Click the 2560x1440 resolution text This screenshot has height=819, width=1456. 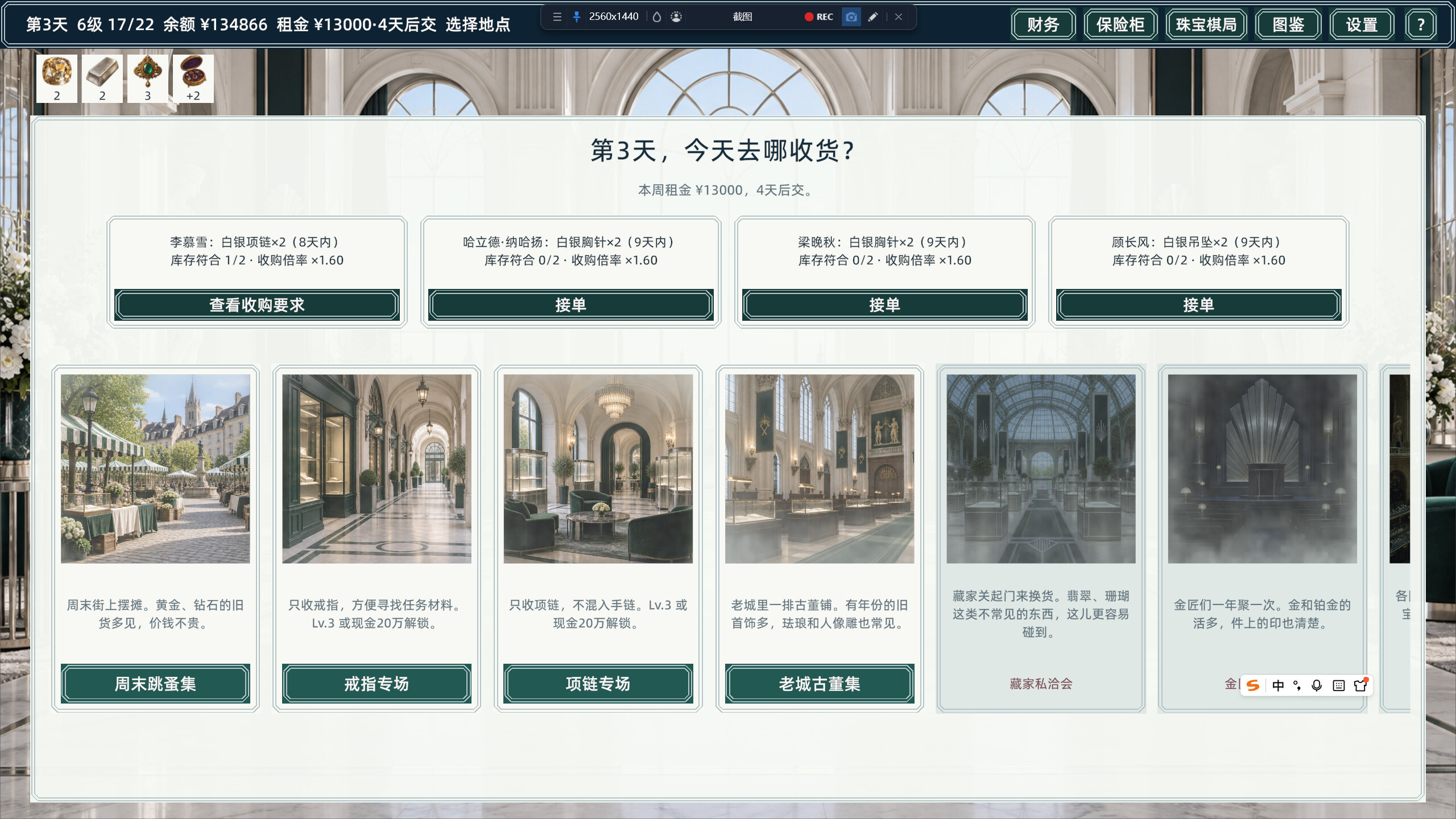point(614,16)
